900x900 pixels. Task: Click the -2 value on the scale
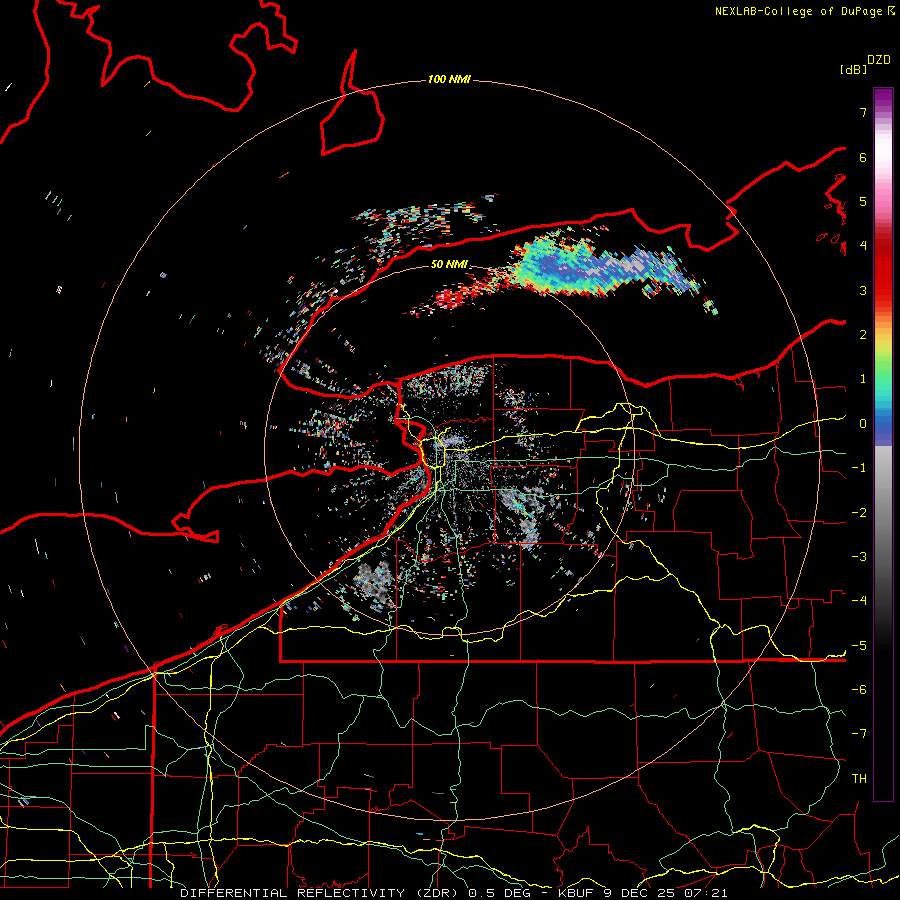(859, 513)
